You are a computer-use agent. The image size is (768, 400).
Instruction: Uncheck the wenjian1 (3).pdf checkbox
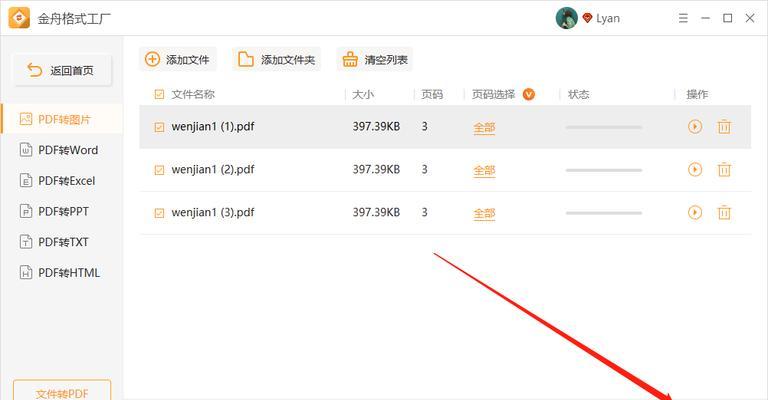(x=159, y=213)
